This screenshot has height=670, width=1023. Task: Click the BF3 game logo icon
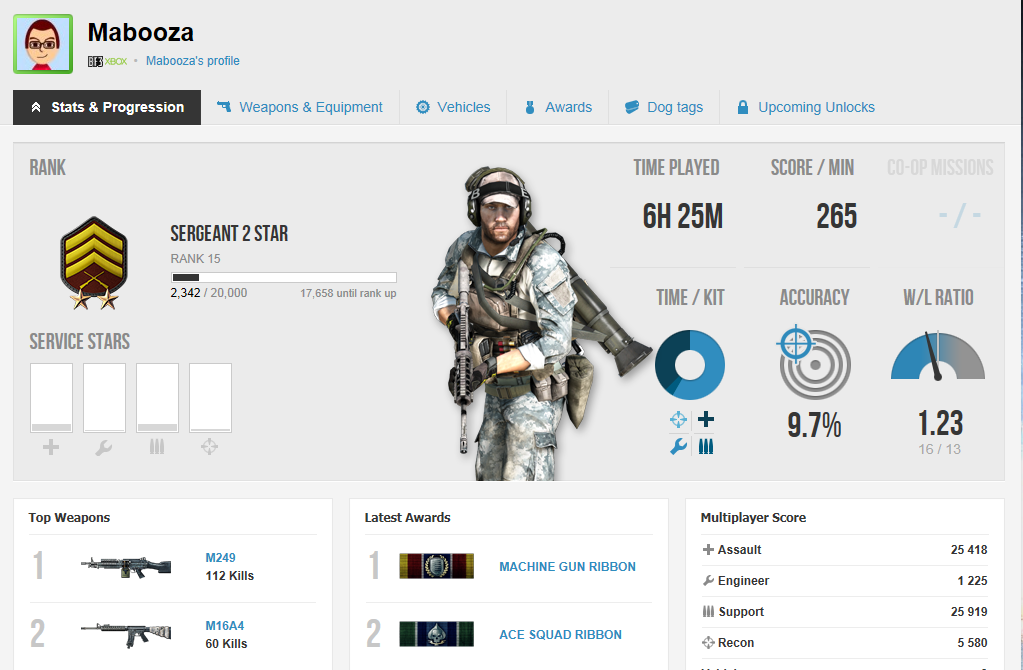click(x=95, y=61)
